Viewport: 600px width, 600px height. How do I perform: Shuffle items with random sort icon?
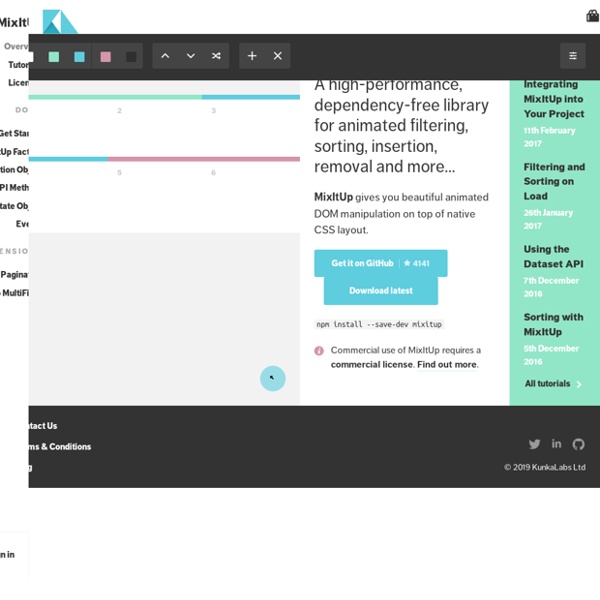tap(216, 56)
